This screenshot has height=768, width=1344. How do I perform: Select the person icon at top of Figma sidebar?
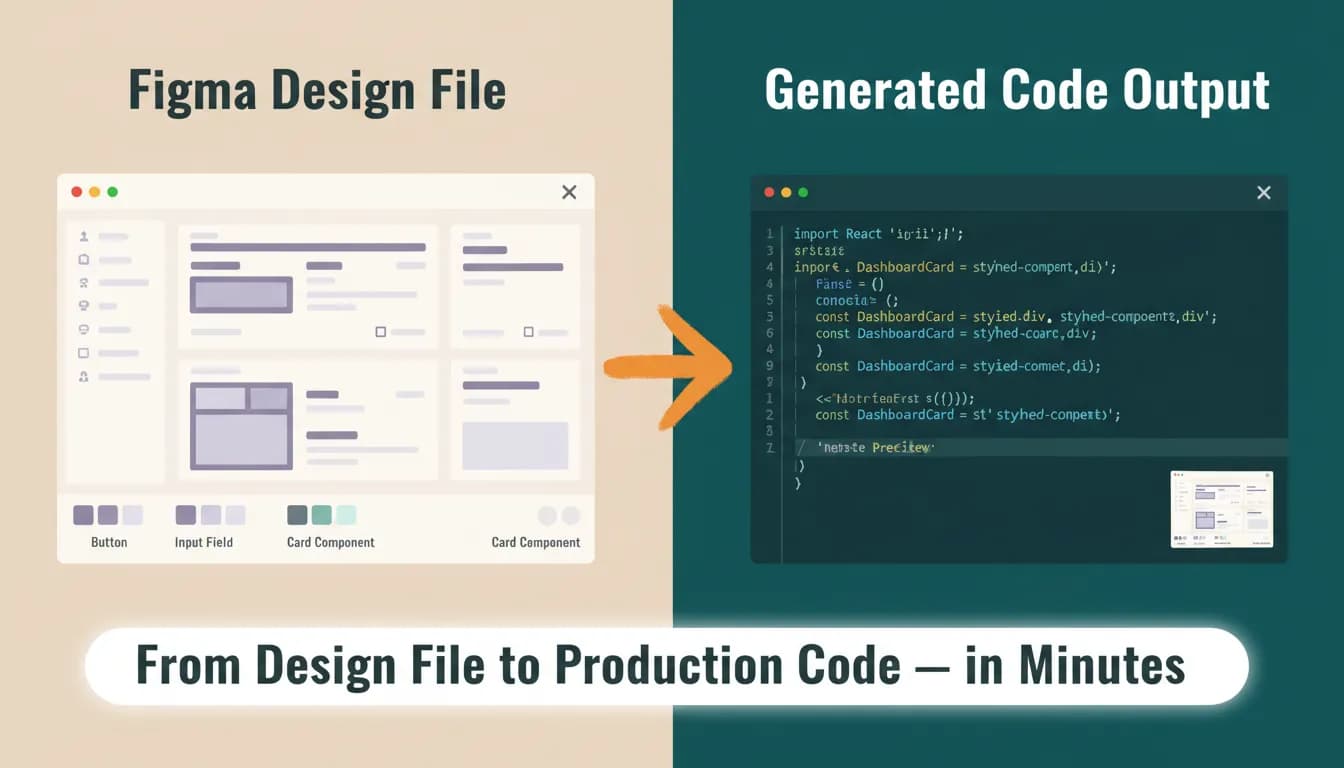pos(84,237)
